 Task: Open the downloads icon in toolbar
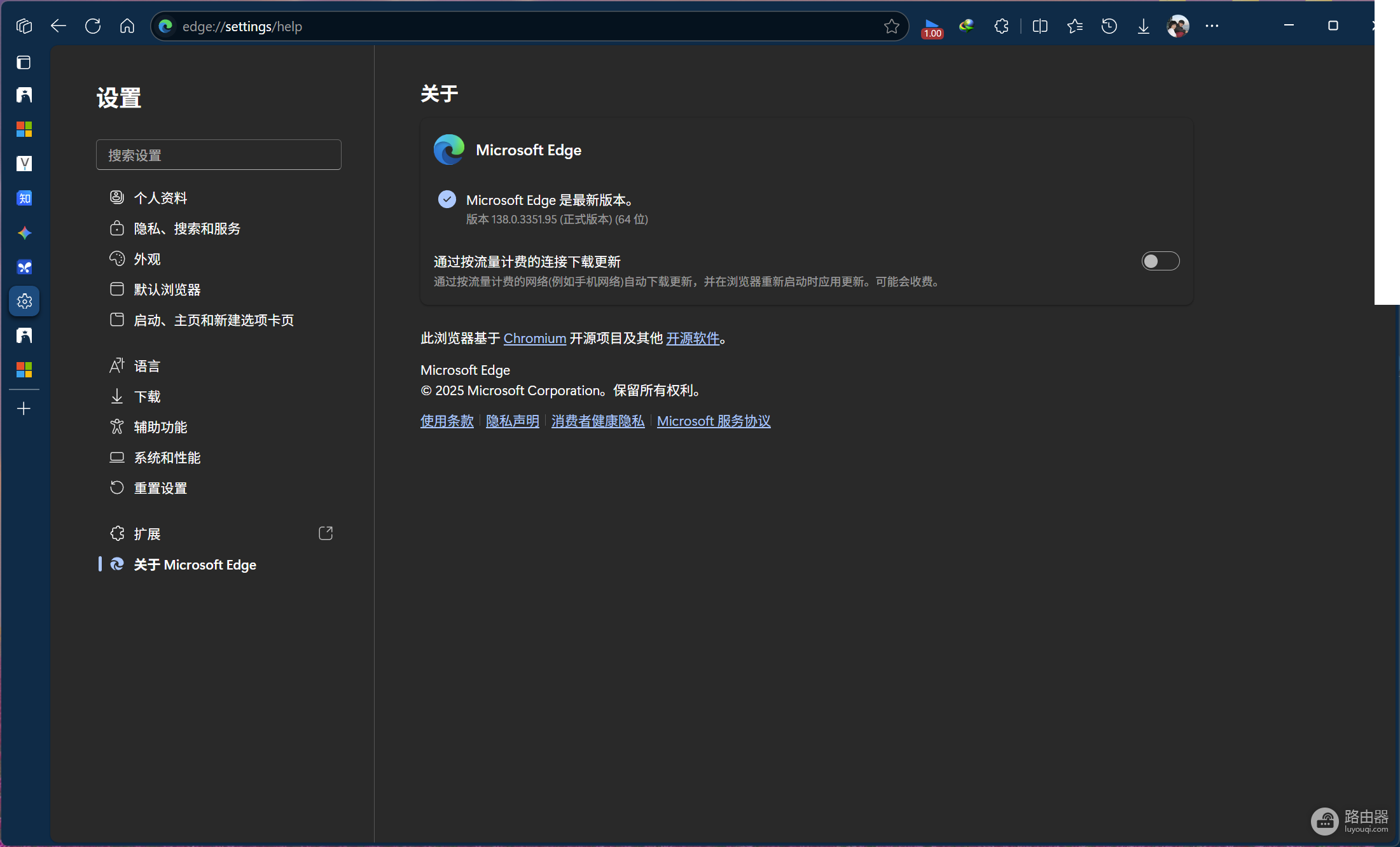[1144, 26]
